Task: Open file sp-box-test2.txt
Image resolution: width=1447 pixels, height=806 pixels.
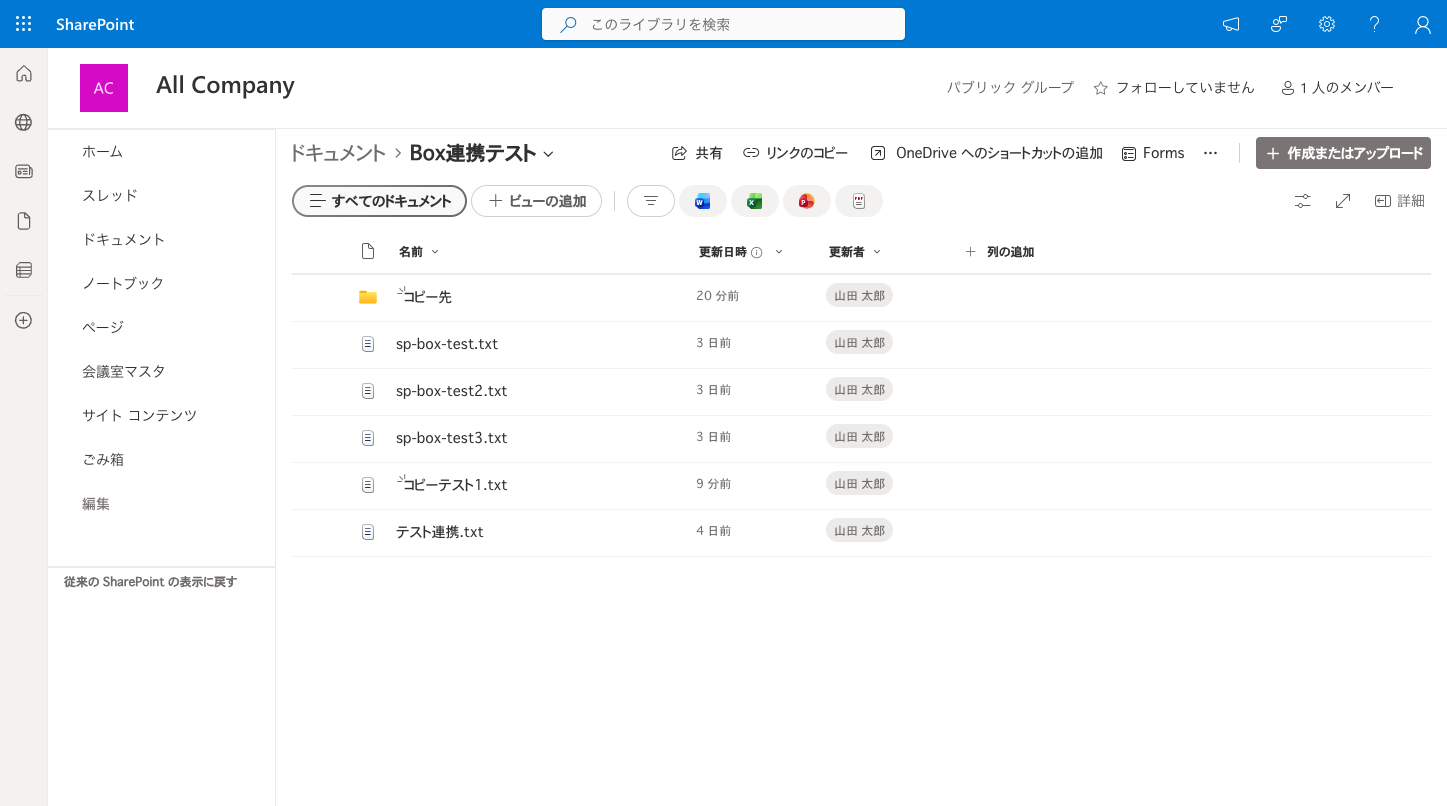Action: pyautogui.click(x=451, y=391)
